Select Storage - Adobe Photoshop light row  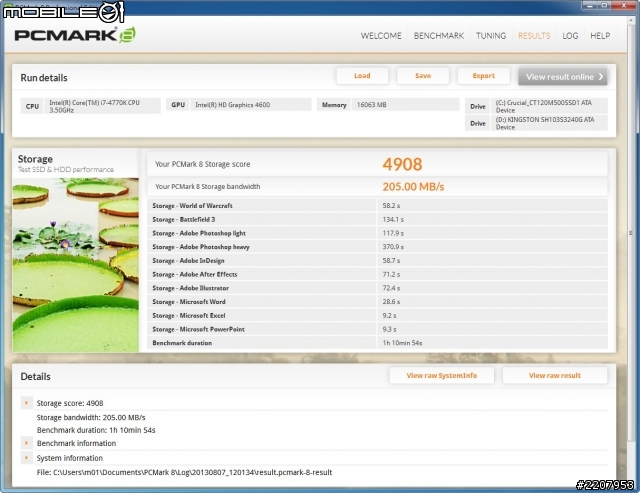coord(377,233)
